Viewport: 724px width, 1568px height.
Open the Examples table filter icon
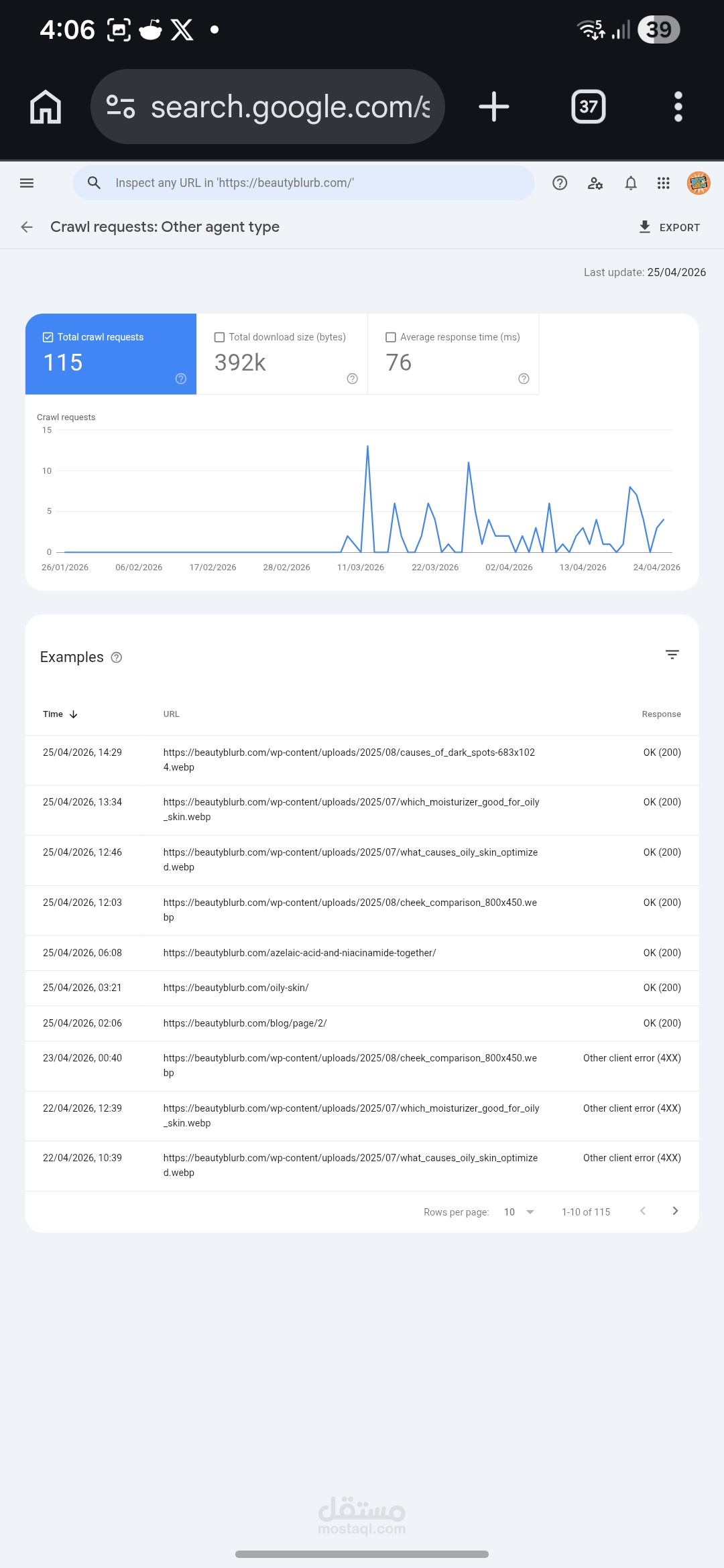pyautogui.click(x=672, y=655)
